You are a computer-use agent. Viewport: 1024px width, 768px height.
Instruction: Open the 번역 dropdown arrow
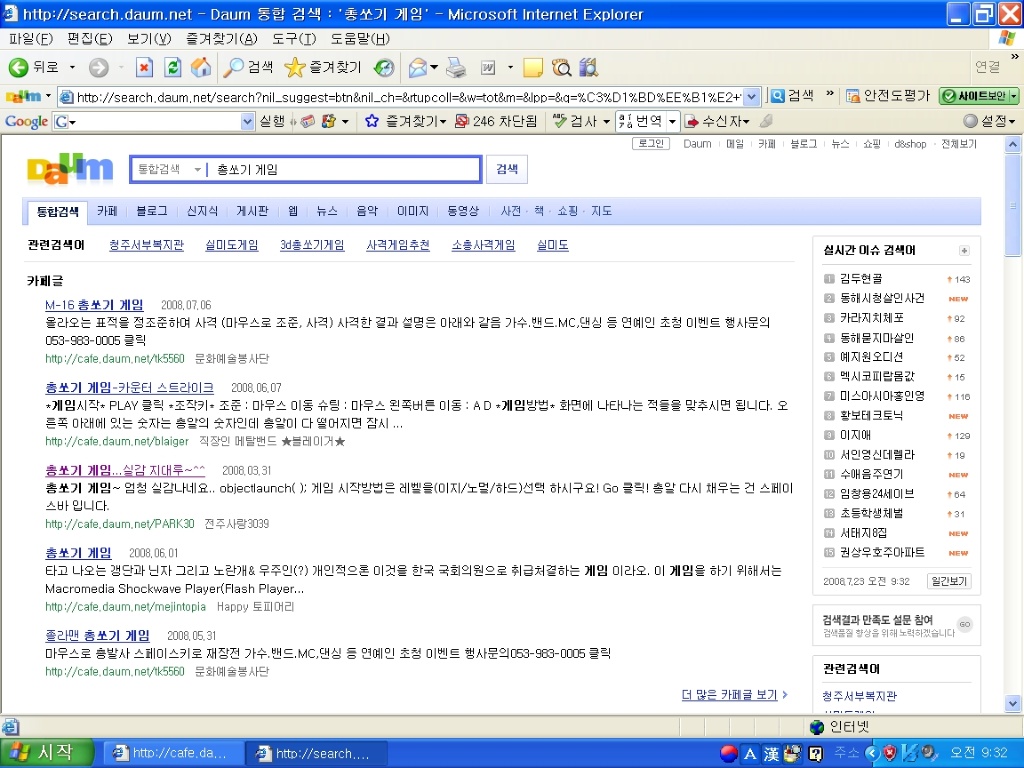point(672,121)
